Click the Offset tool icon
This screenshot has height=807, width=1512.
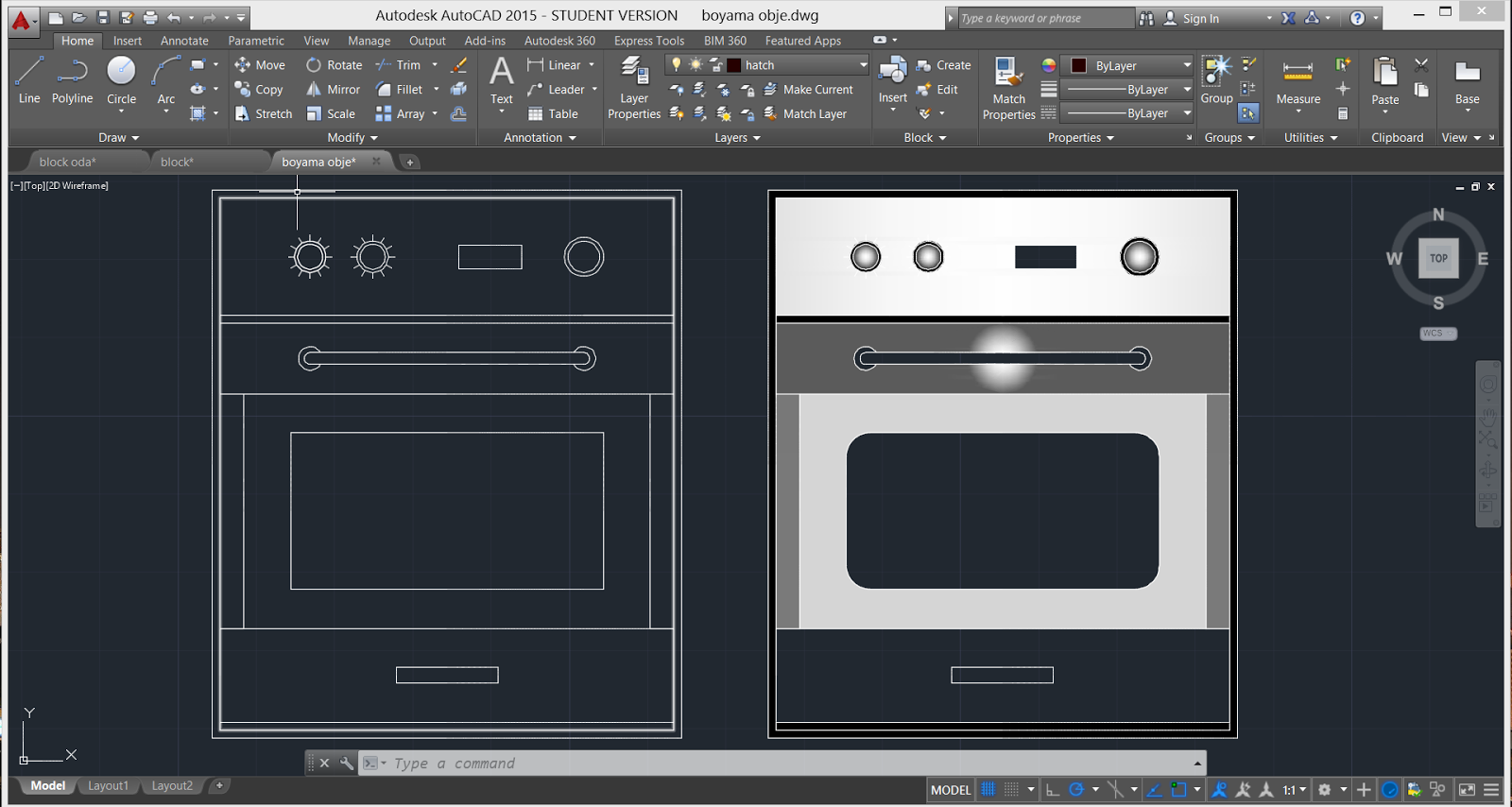pyautogui.click(x=459, y=114)
